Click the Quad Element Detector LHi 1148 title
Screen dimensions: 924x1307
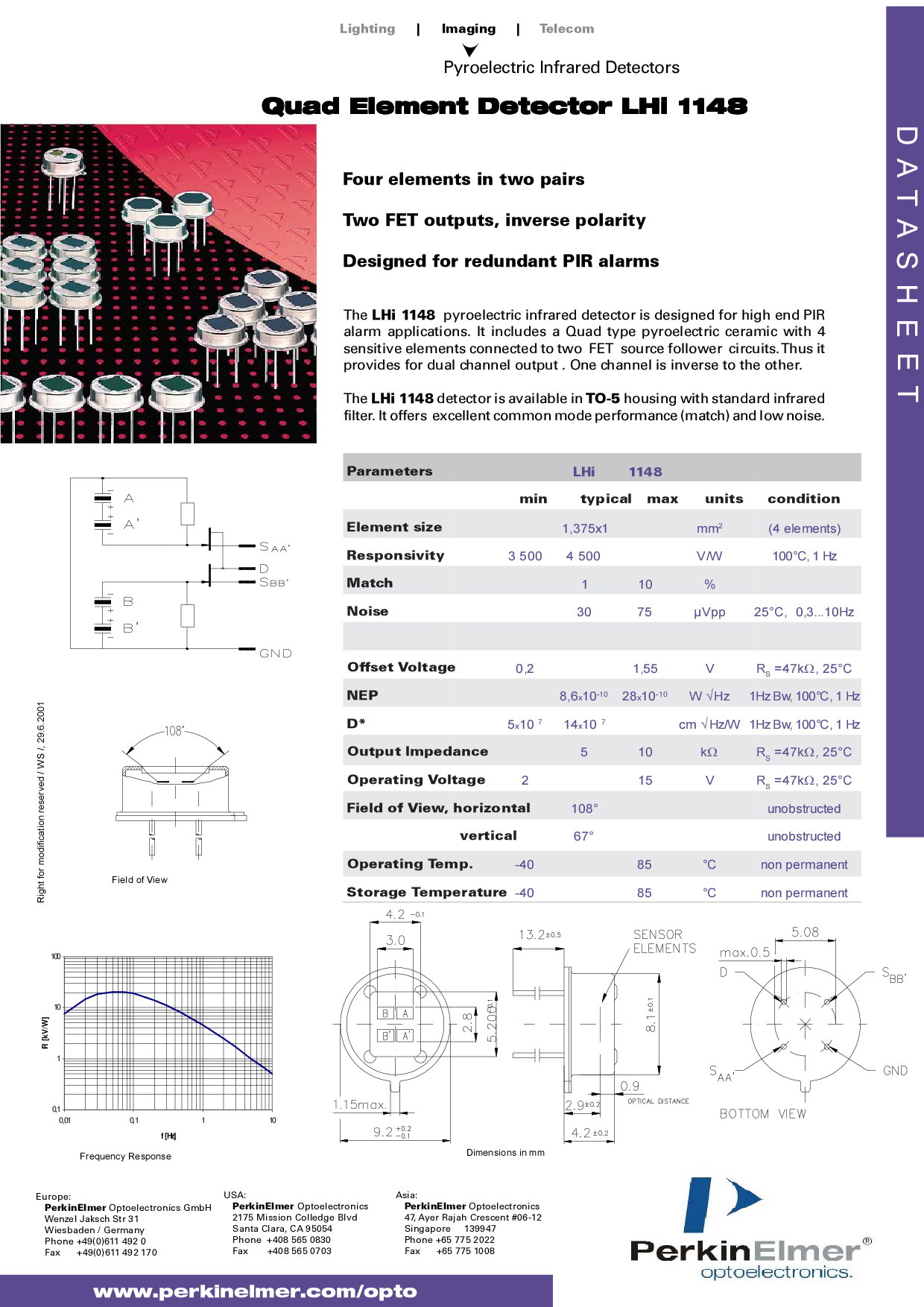click(504, 106)
